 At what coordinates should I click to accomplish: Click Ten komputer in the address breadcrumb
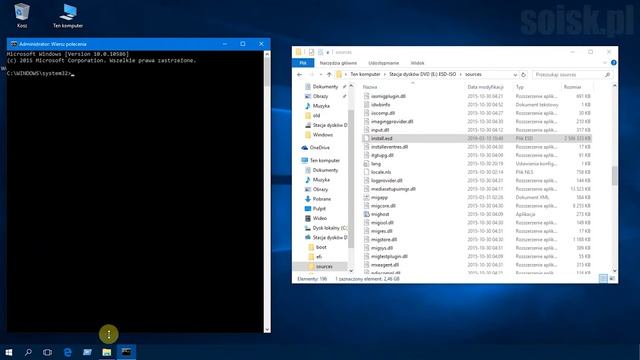365,74
